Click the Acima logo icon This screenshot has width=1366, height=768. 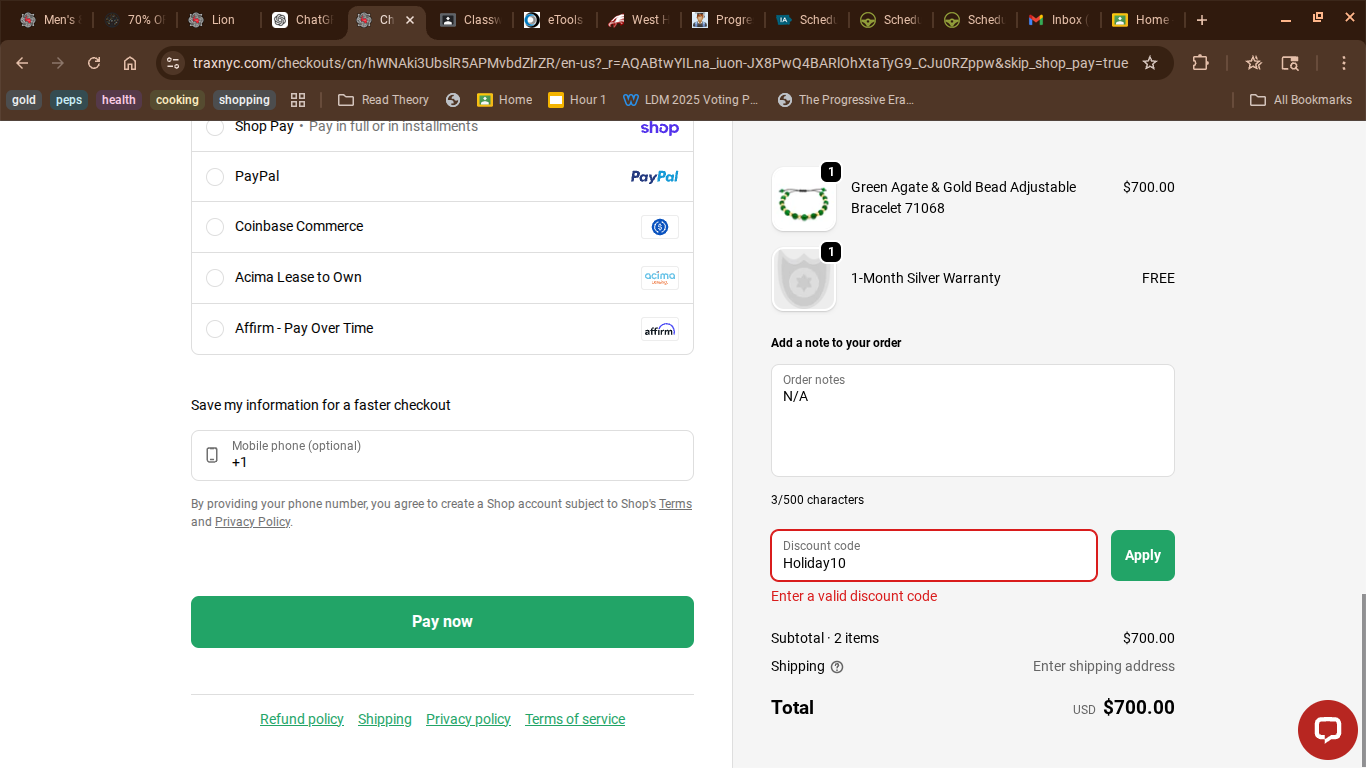pos(660,278)
